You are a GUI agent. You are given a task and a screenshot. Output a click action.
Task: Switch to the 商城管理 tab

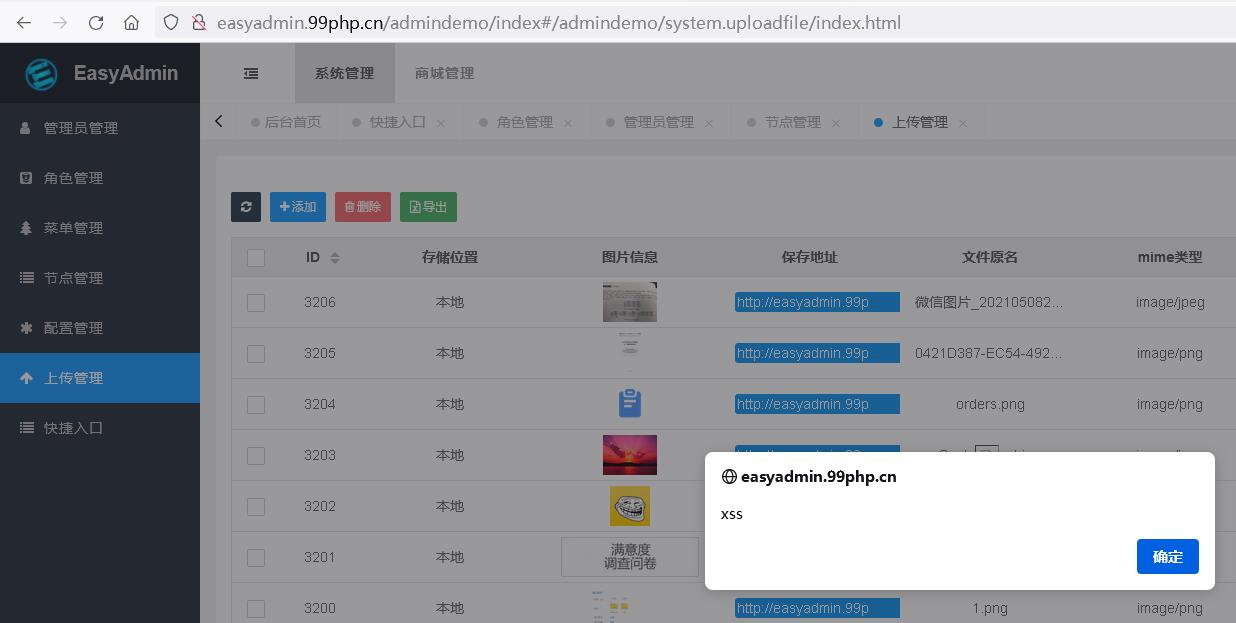pos(443,73)
